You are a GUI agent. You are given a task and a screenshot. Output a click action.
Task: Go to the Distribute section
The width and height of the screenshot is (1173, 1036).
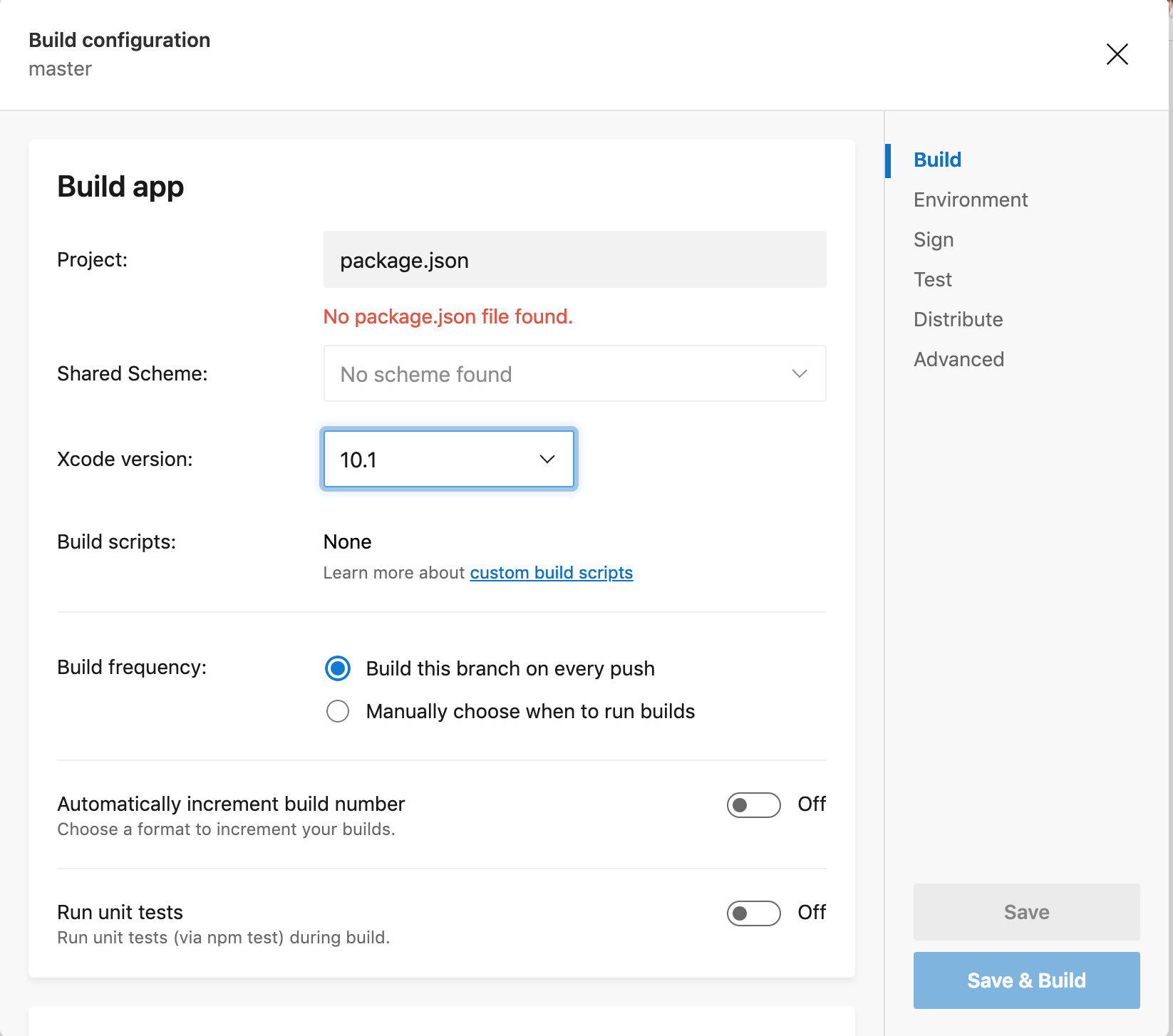(x=958, y=319)
